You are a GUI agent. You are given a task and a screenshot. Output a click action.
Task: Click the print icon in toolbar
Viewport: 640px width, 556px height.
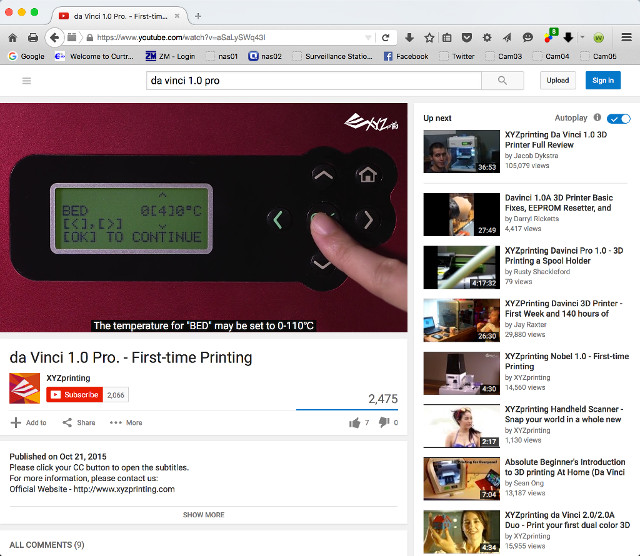point(33,38)
